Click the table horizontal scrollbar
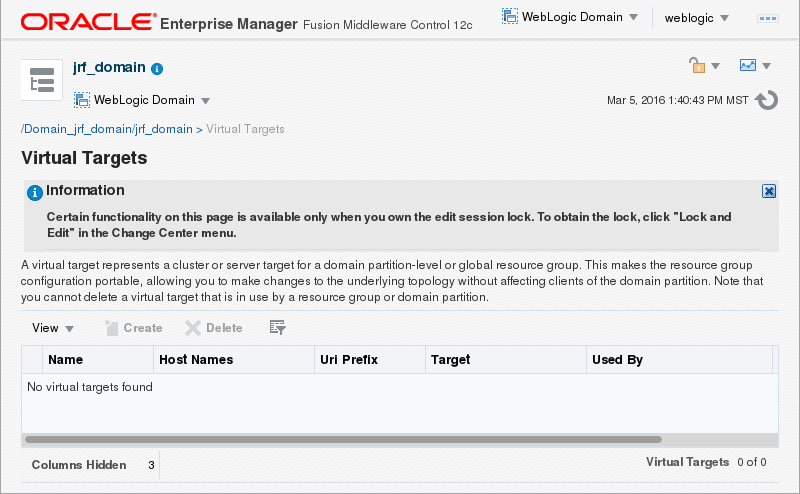 (x=342, y=439)
